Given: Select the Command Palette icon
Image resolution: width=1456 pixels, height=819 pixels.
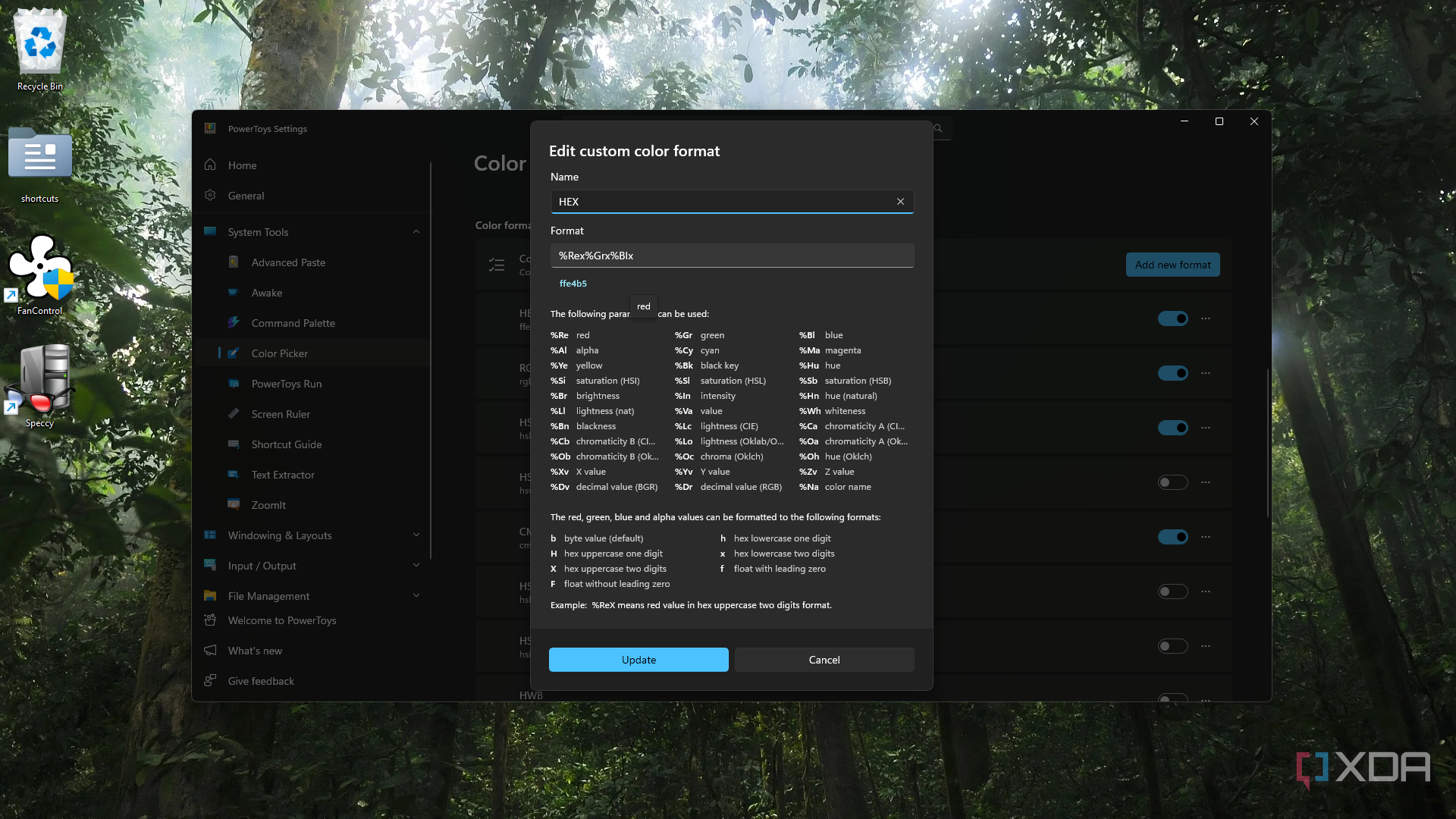Looking at the screenshot, I should point(234,322).
